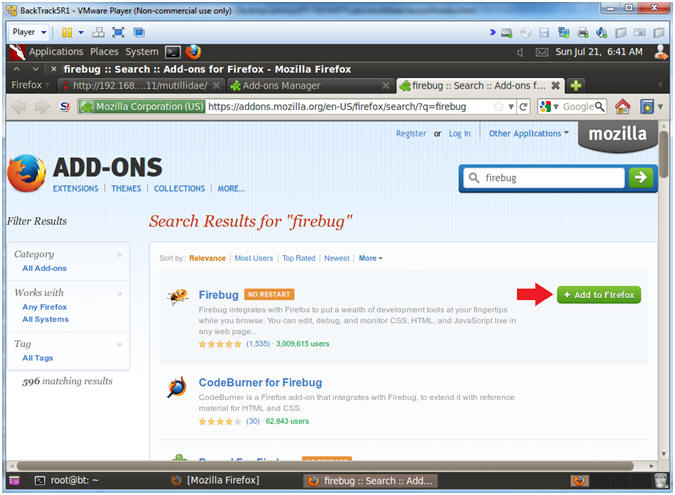Click the volume speaker icon in panel
Screen dimensions: 675x495
coord(520,53)
